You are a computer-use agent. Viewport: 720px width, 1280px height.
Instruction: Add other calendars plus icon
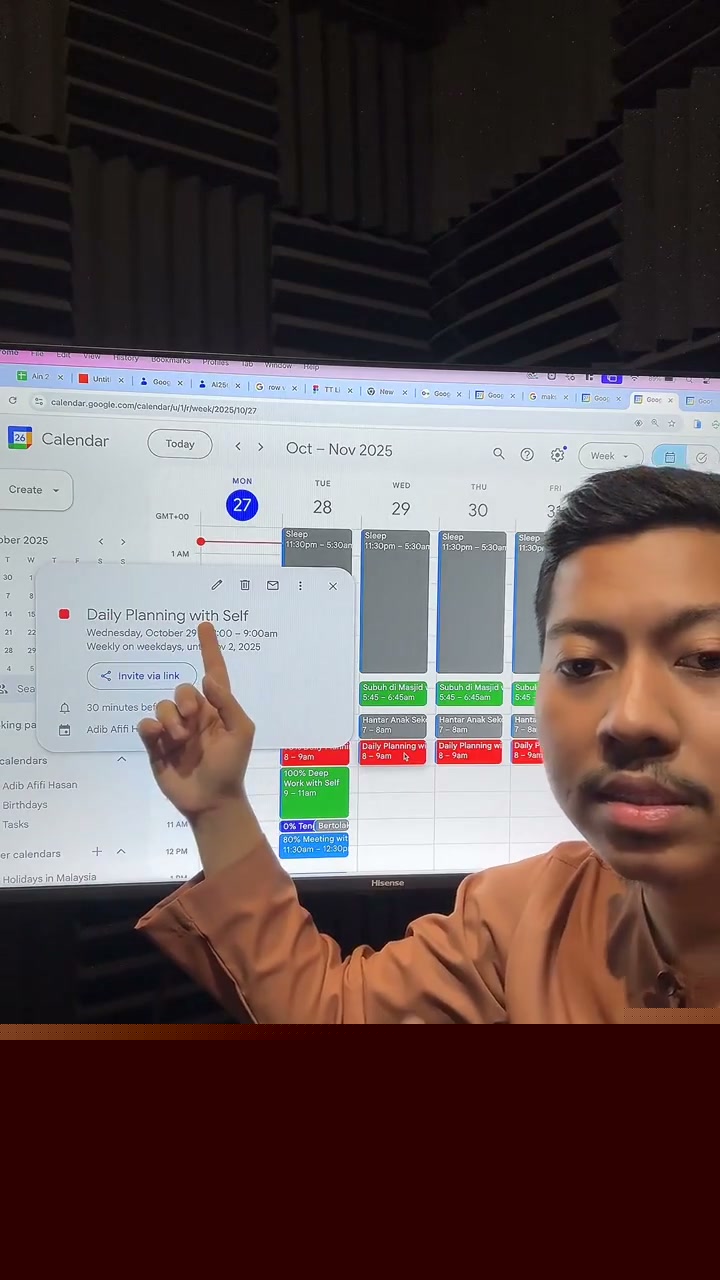pos(97,852)
